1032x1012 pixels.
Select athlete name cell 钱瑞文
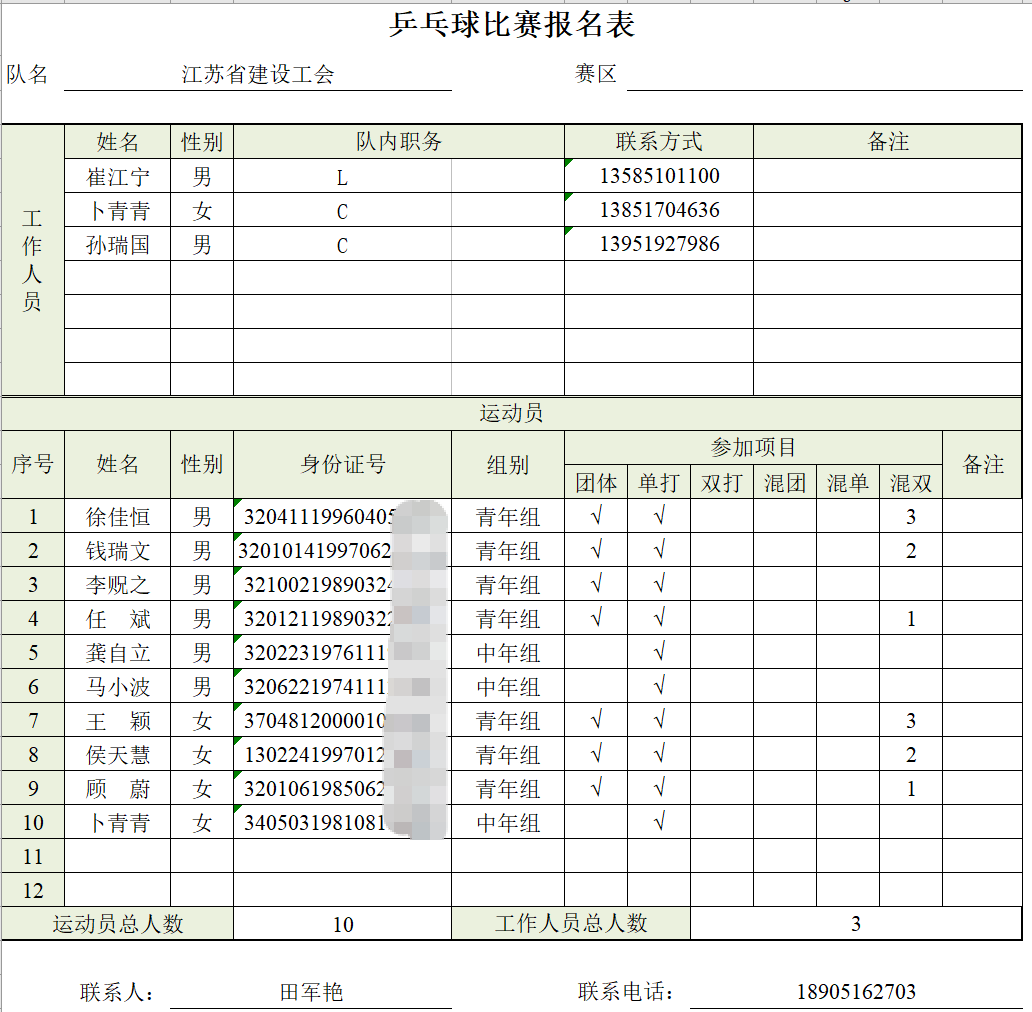click(x=118, y=550)
